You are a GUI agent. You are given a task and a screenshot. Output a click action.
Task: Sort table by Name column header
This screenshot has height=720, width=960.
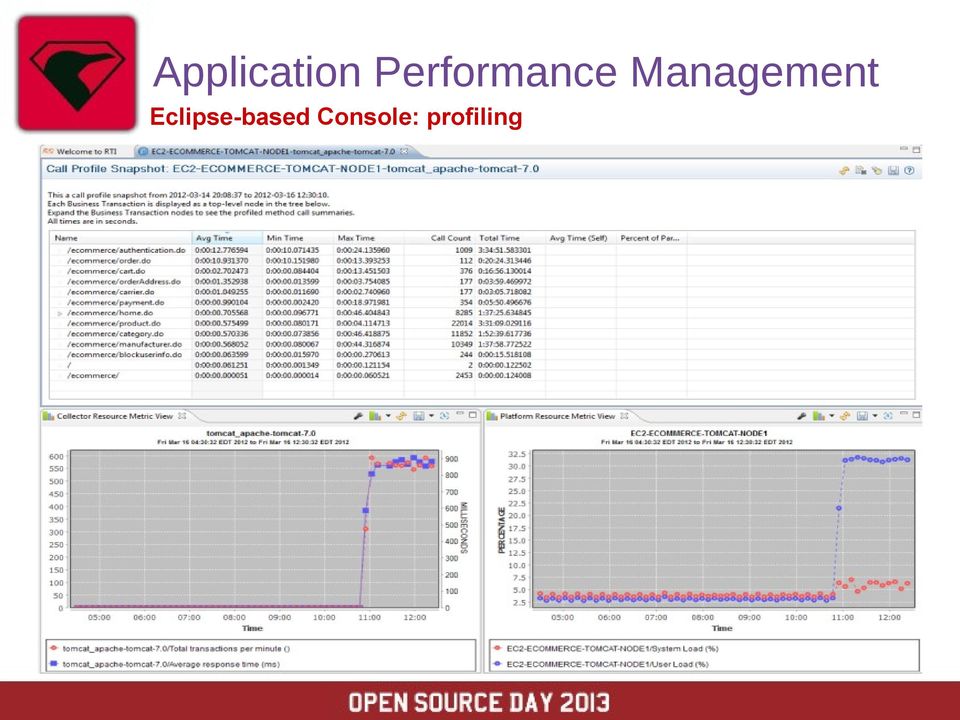pyautogui.click(x=121, y=238)
